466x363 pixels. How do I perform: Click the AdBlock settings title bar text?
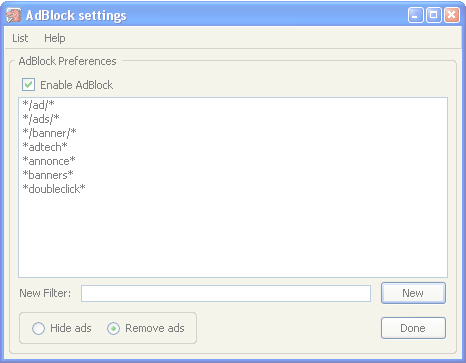coord(76,15)
